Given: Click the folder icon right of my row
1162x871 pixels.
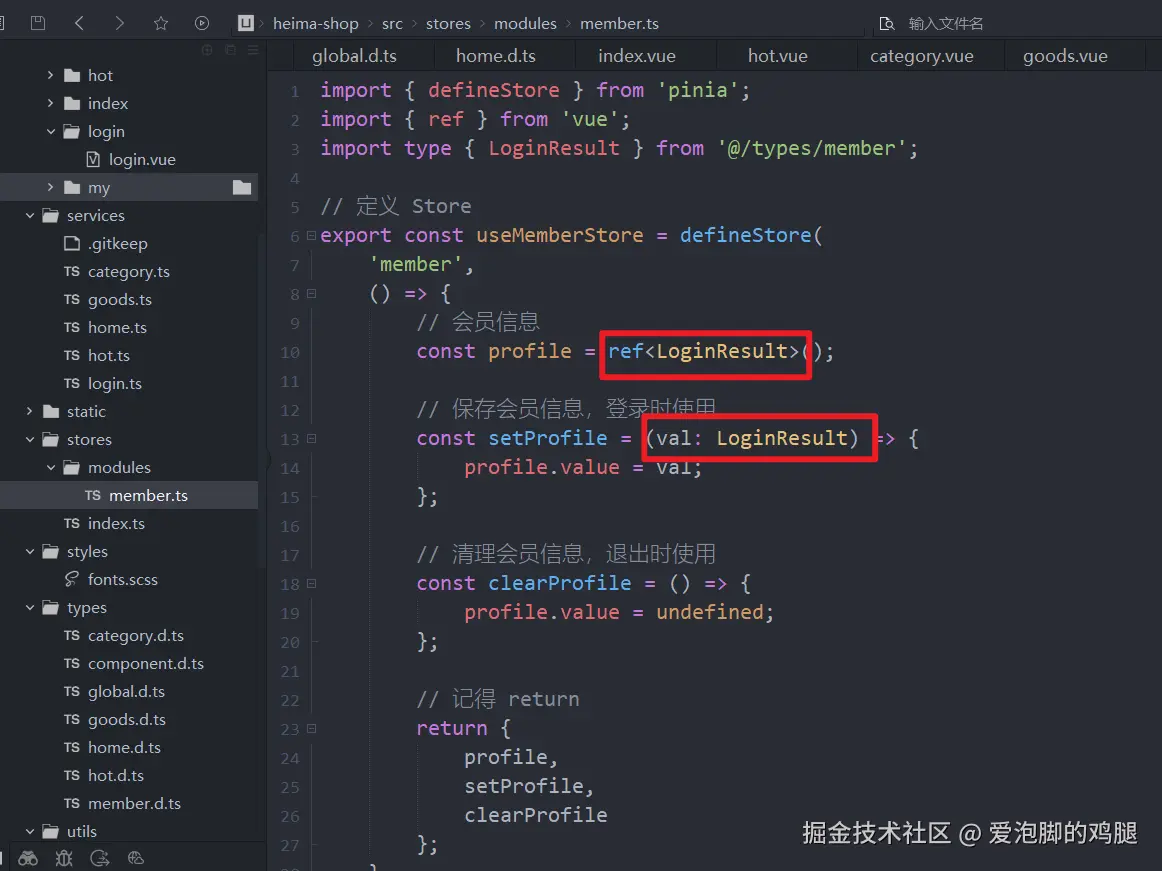Looking at the screenshot, I should point(242,188).
